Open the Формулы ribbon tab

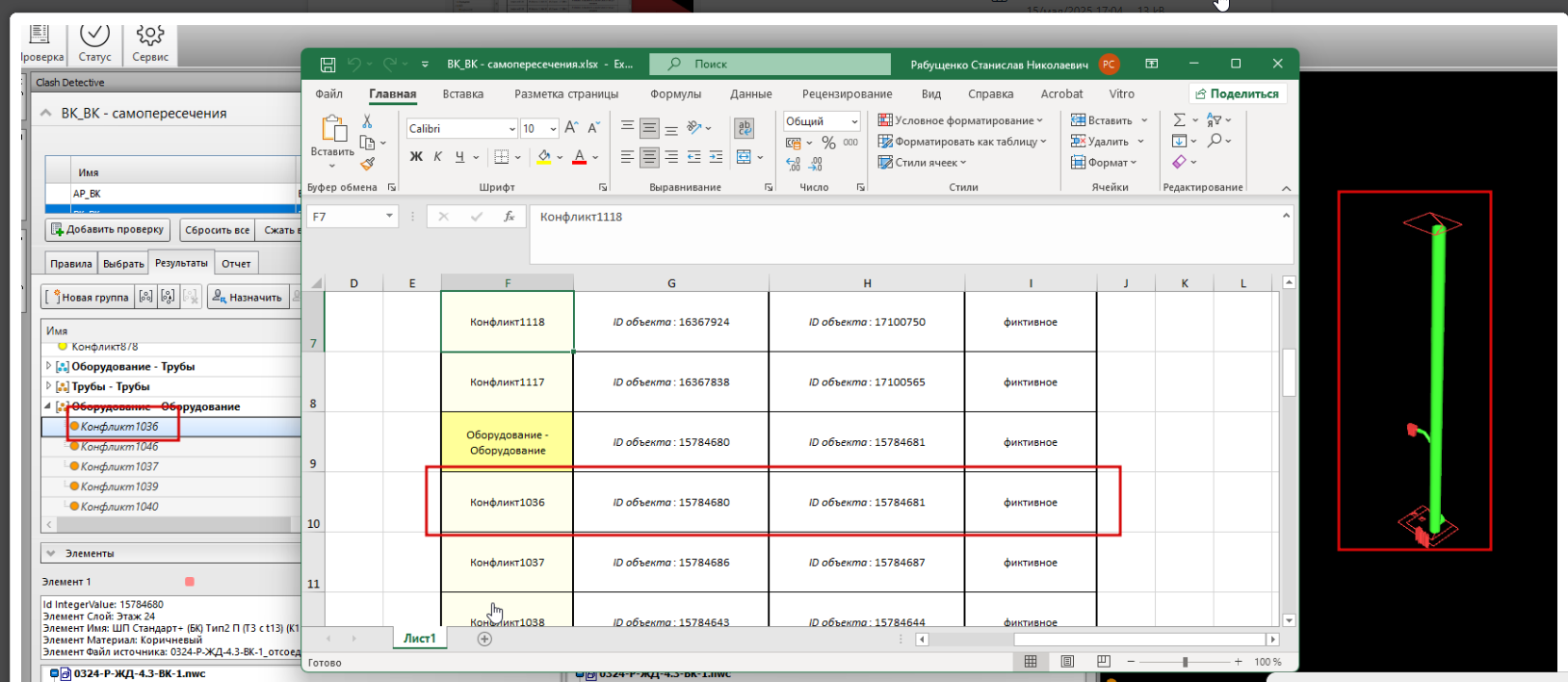click(x=675, y=93)
